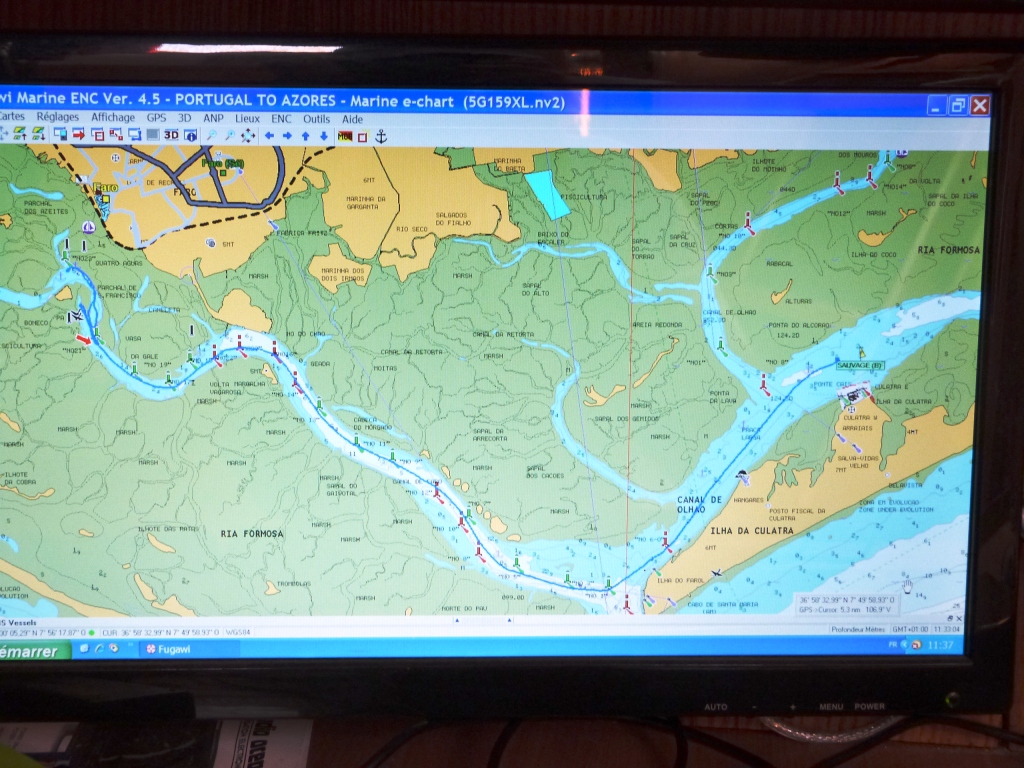1024x768 pixels.
Task: Click the SAUVAGE (B) waypoint label
Action: pos(859,365)
